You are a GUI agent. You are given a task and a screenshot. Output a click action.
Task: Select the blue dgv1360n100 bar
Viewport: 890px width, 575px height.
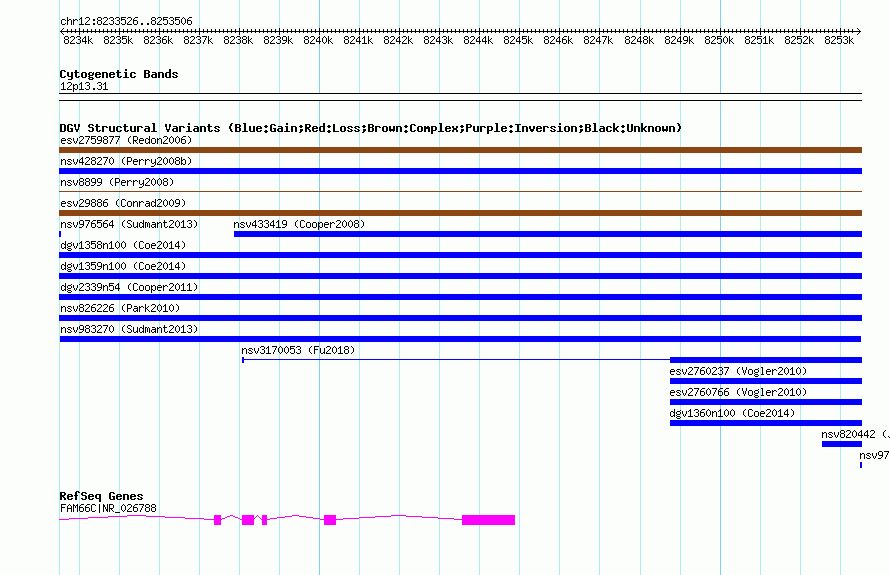(766, 423)
